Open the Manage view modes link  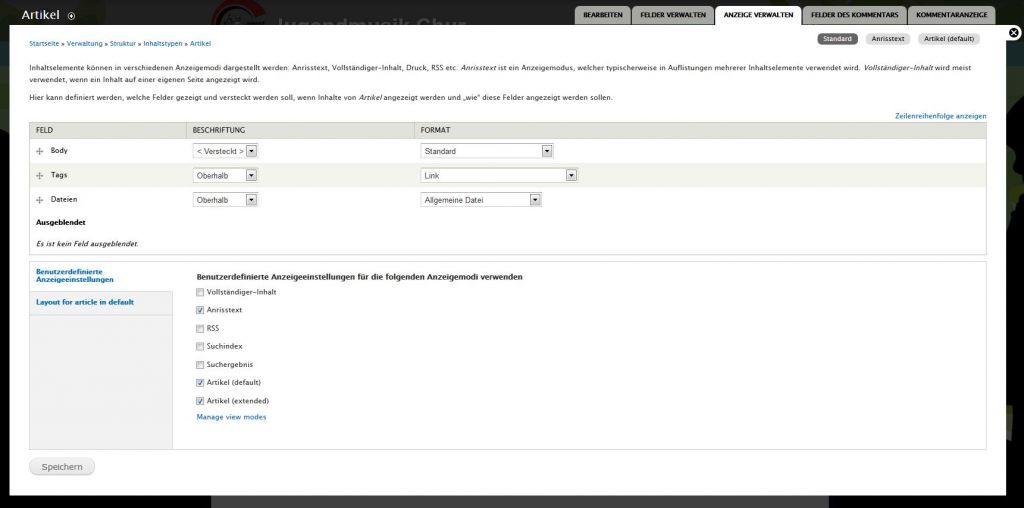pyautogui.click(x=231, y=417)
